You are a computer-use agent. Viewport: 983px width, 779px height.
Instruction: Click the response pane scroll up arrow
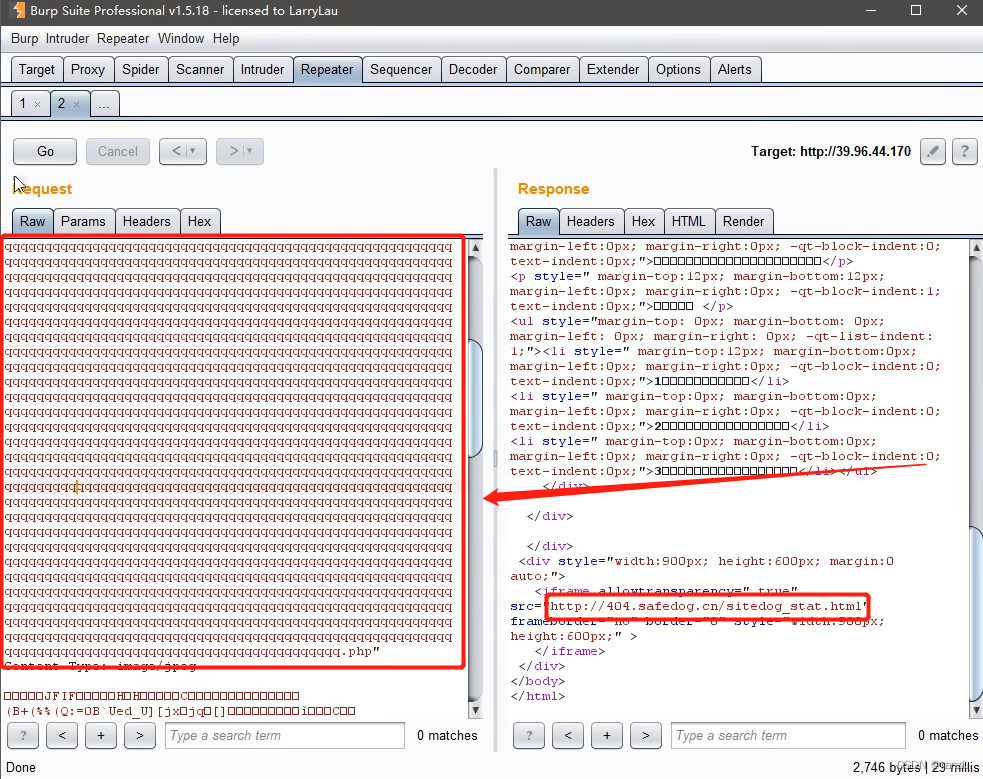click(x=976, y=248)
